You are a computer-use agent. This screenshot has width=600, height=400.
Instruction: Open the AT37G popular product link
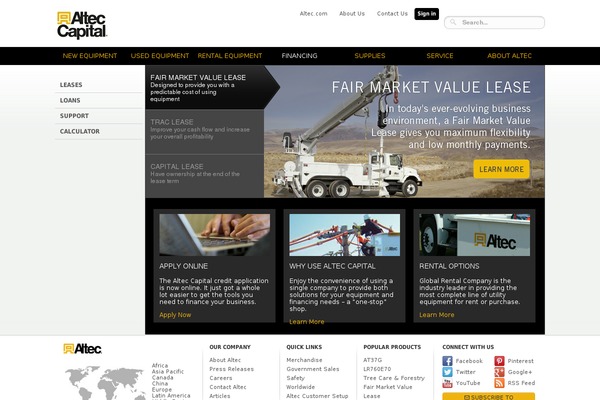[x=373, y=360]
